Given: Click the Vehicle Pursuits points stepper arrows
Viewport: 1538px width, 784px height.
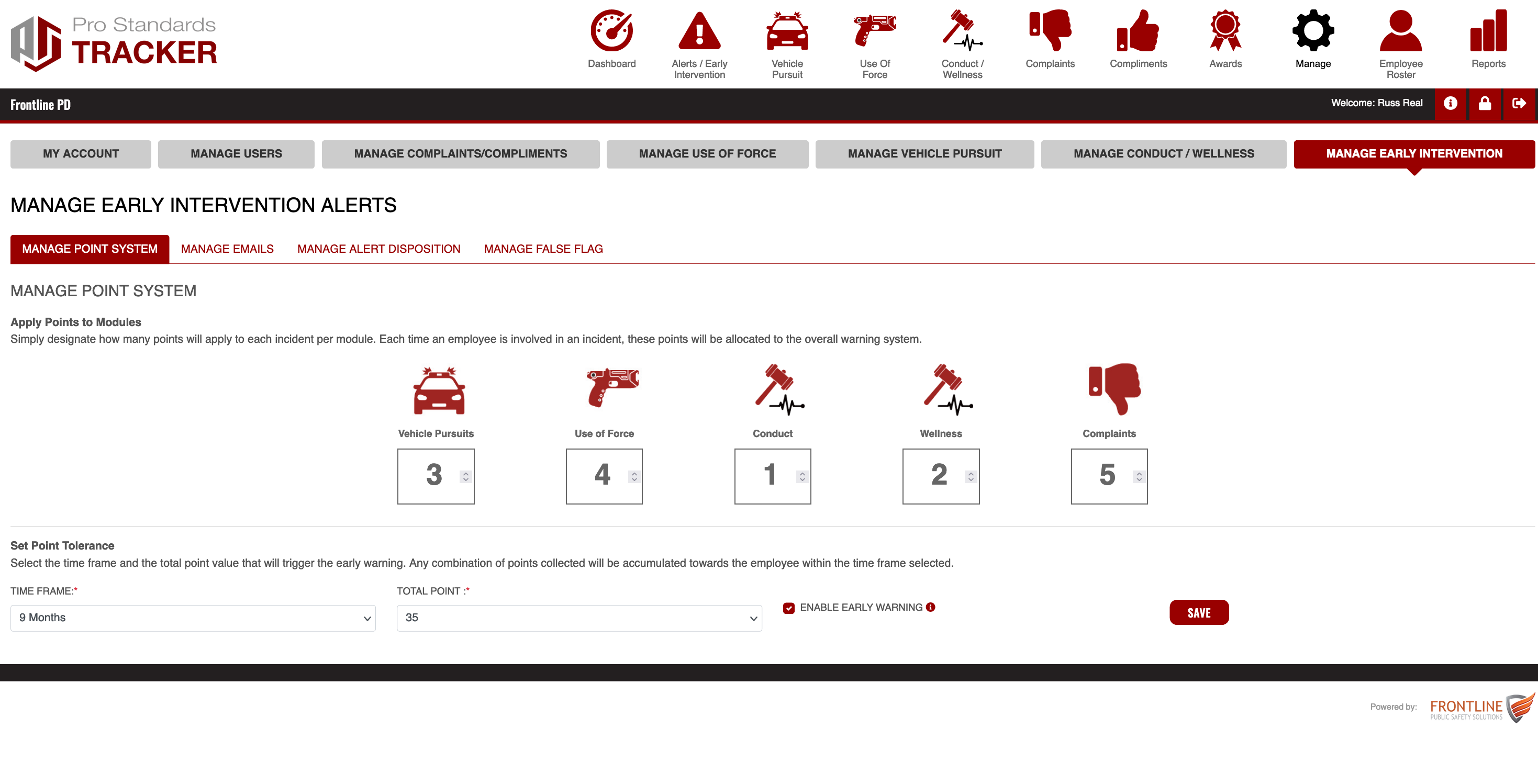Looking at the screenshot, I should 466,476.
